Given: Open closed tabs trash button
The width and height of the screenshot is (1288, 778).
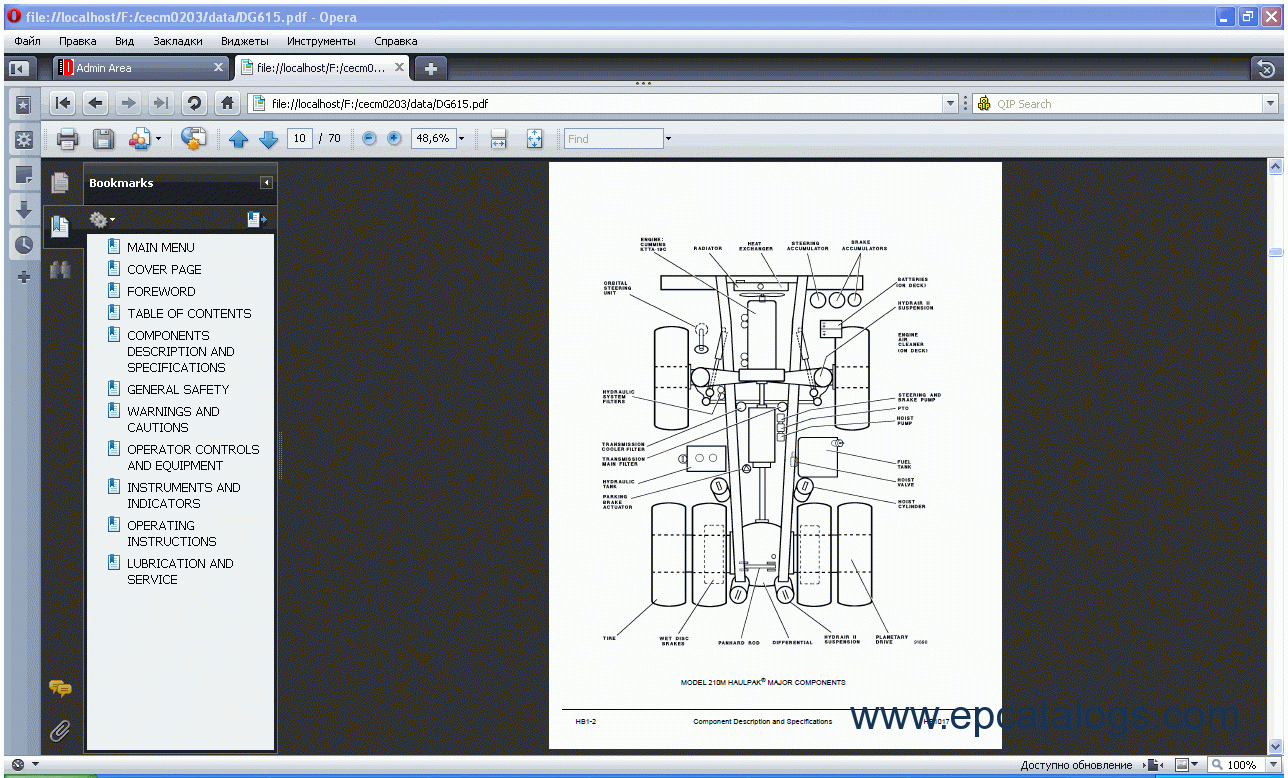Looking at the screenshot, I should pos(1267,68).
